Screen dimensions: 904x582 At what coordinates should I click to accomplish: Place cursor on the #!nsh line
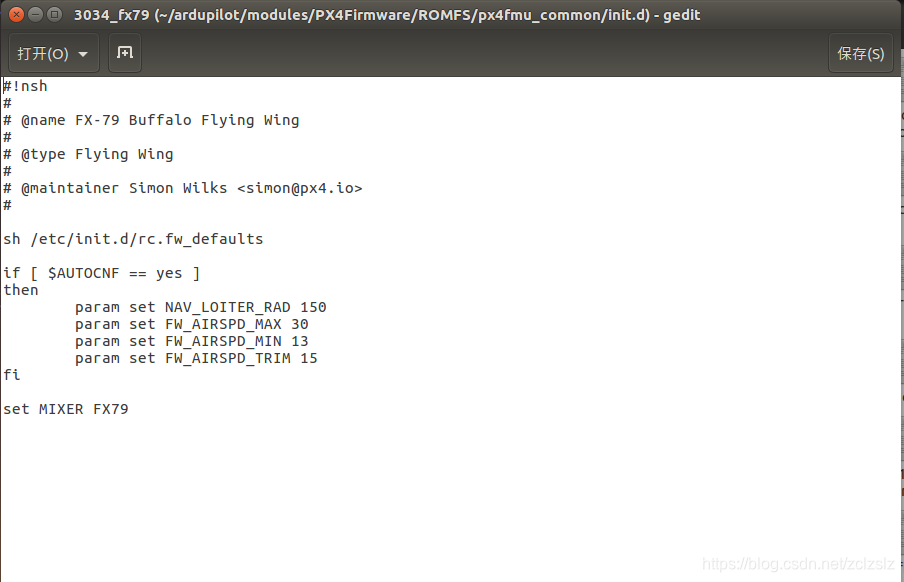click(x=25, y=87)
